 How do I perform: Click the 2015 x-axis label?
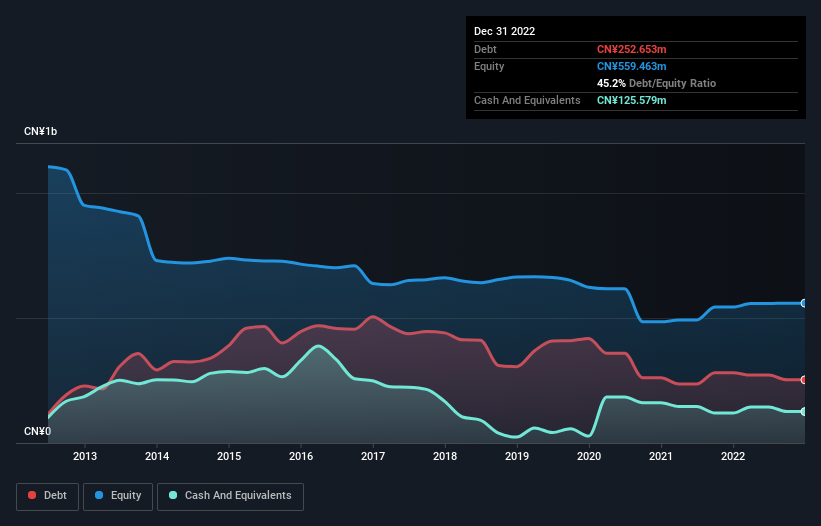[x=229, y=456]
